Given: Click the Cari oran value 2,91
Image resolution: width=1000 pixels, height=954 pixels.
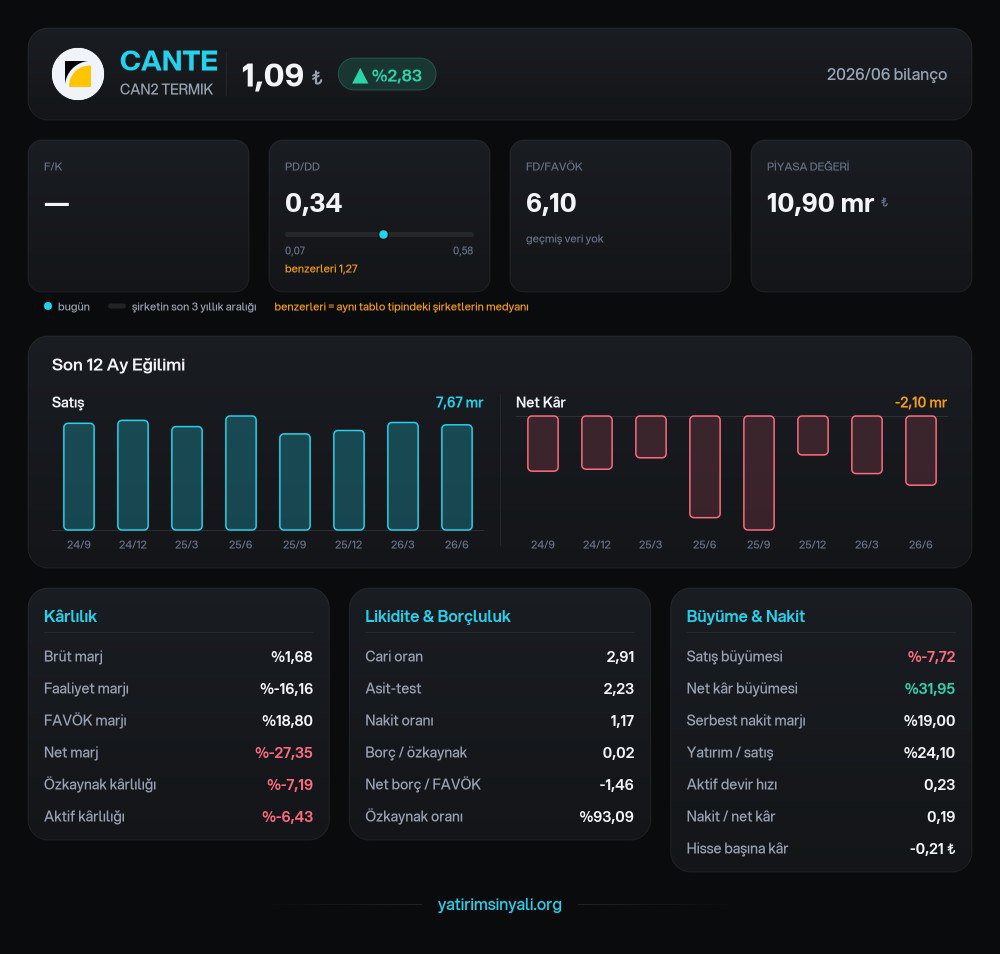Looking at the screenshot, I should point(620,656).
